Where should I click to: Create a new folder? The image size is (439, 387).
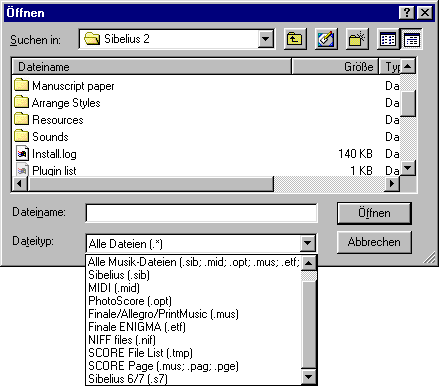click(357, 39)
